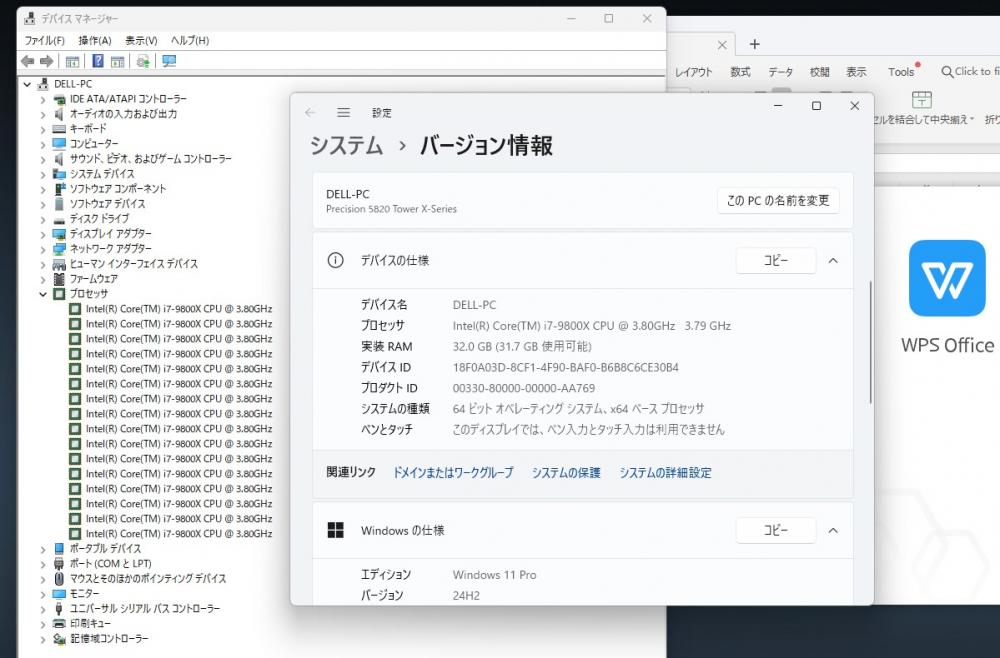Add a new tab with the plus icon in WPS
1000x658 pixels.
(x=754, y=44)
